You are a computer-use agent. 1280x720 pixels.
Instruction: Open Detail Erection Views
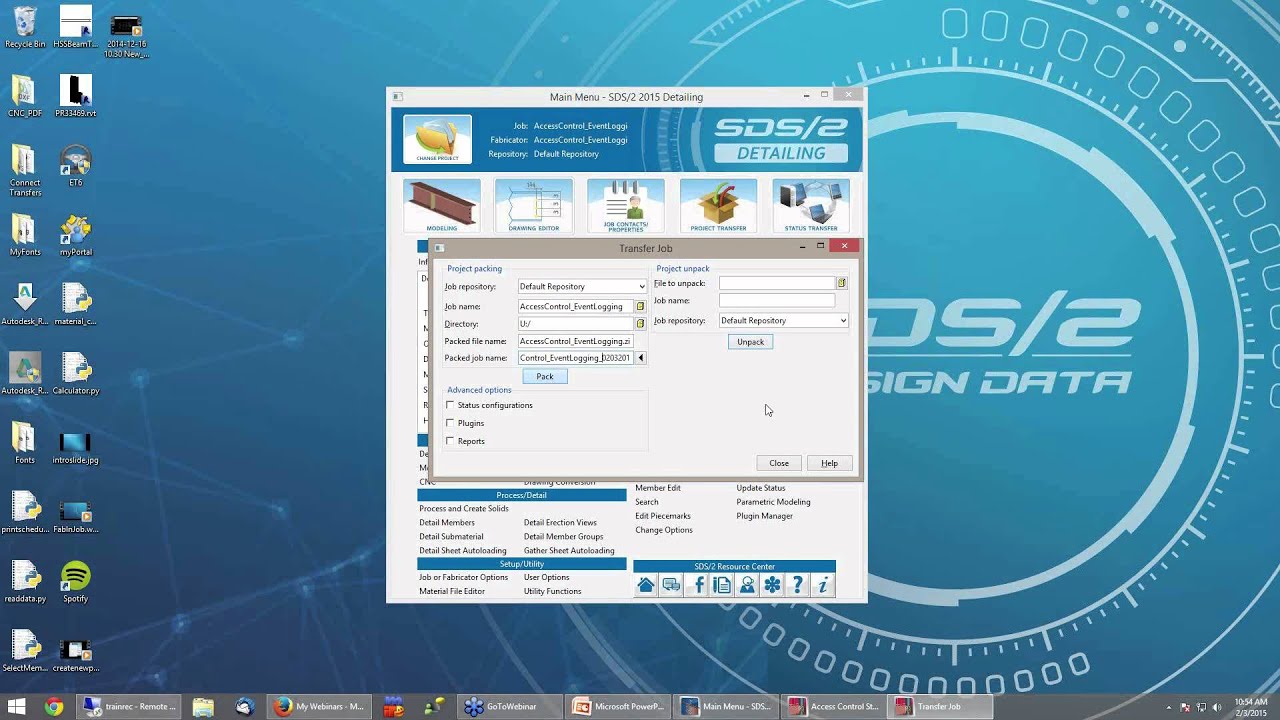pyautogui.click(x=560, y=523)
